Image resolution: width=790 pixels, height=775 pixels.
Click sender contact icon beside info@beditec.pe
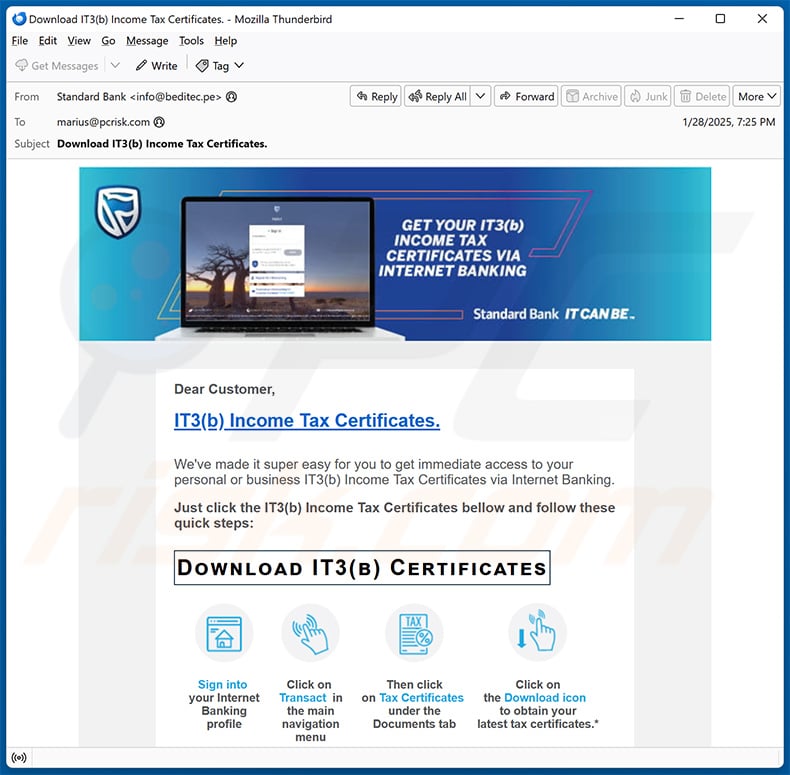pyautogui.click(x=231, y=97)
